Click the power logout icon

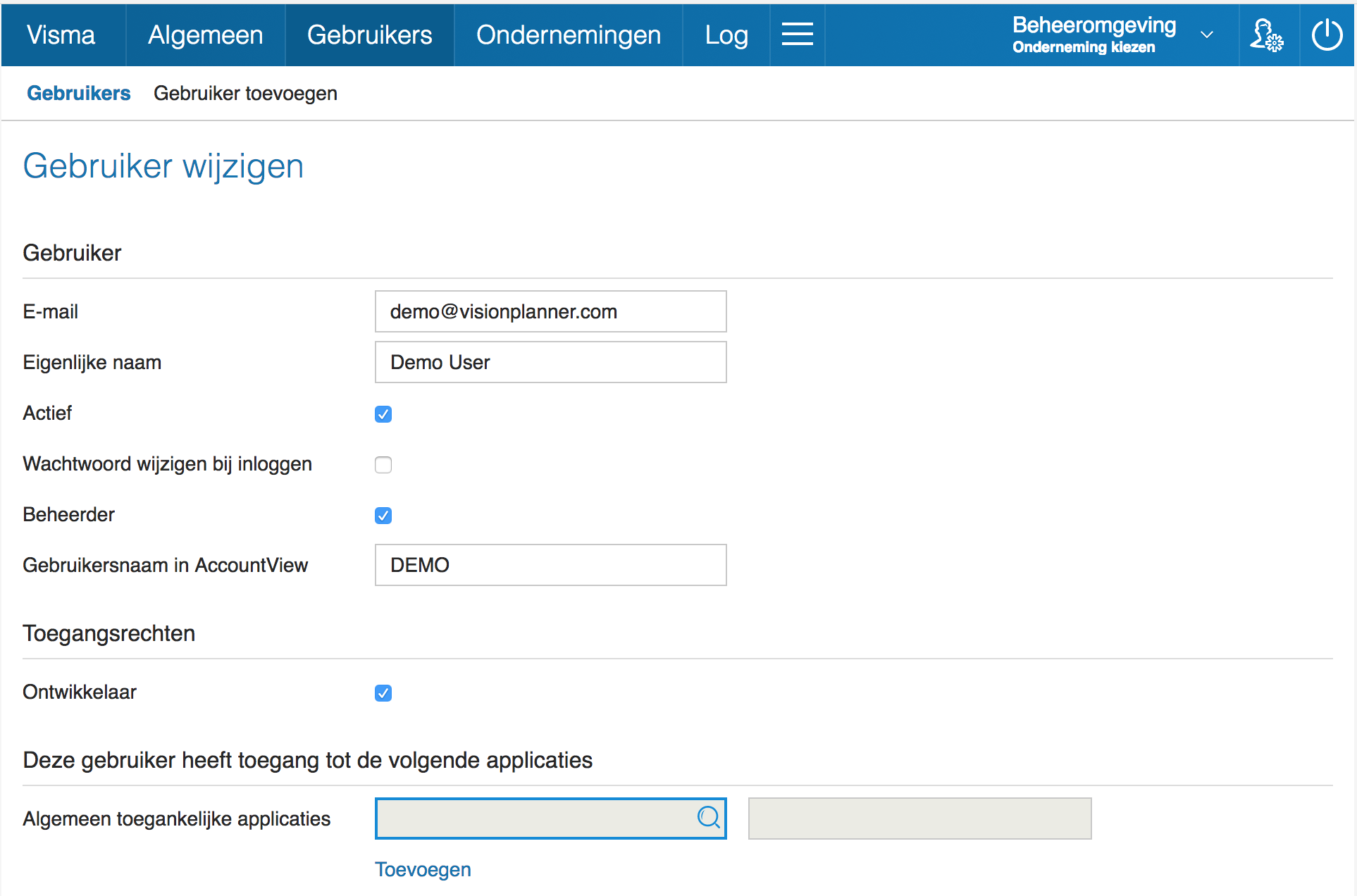tap(1327, 35)
